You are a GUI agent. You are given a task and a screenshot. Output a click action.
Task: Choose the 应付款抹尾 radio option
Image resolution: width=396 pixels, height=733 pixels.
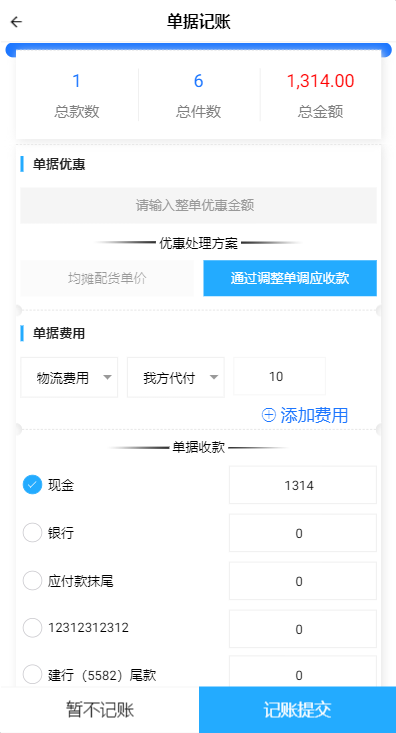(x=33, y=581)
